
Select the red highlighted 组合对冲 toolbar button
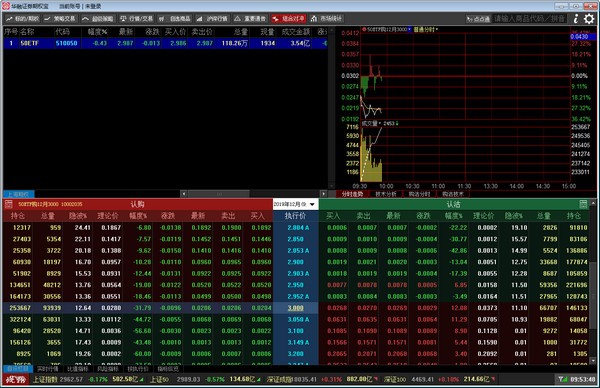(x=289, y=18)
